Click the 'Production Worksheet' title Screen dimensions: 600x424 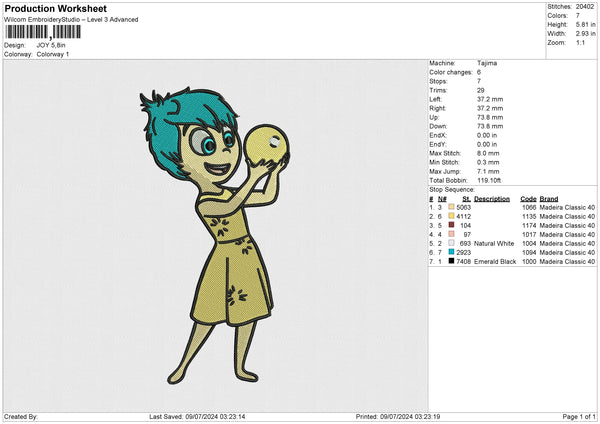55,8
